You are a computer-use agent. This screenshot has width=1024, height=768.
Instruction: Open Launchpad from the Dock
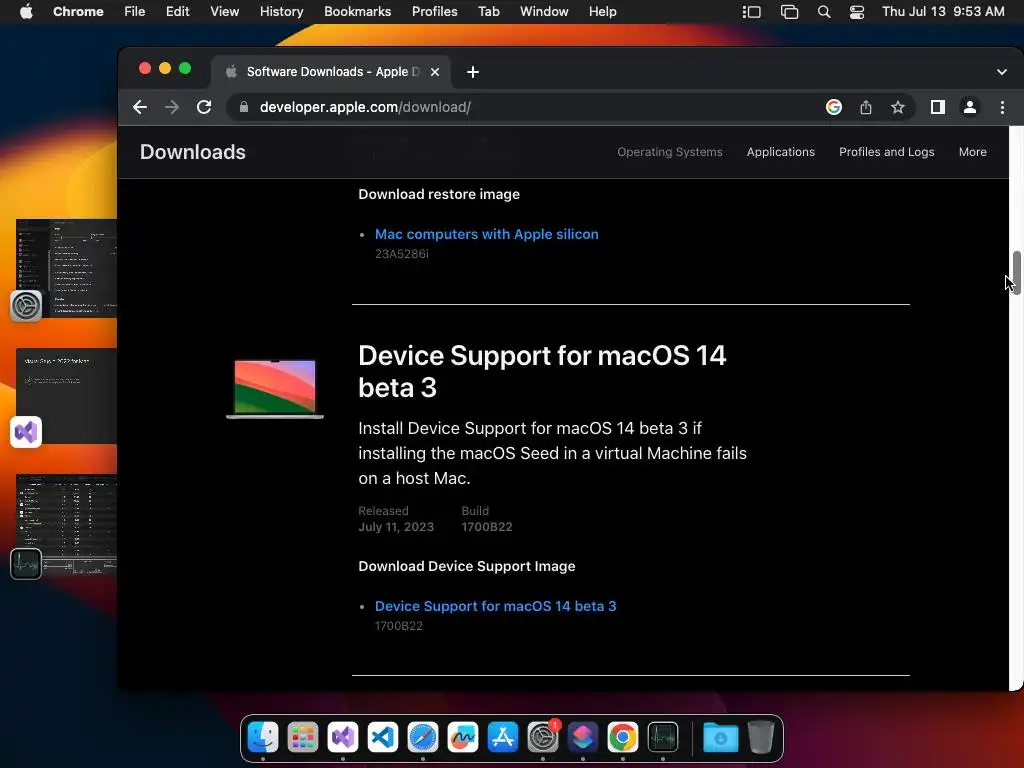pos(303,737)
